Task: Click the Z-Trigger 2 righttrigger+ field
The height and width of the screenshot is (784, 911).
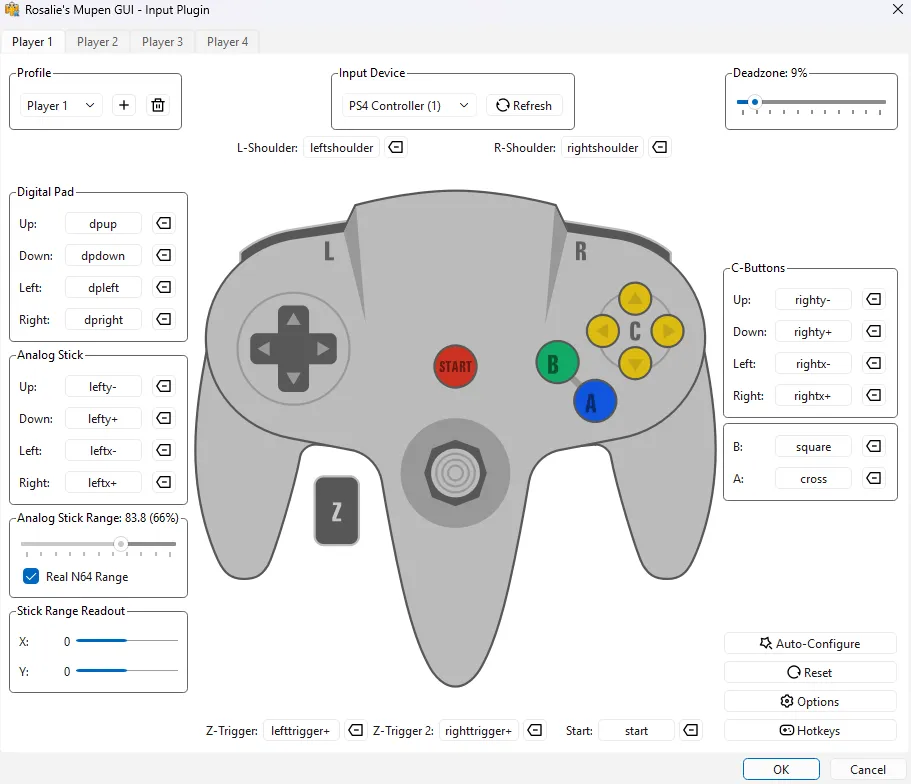Action: (x=479, y=731)
